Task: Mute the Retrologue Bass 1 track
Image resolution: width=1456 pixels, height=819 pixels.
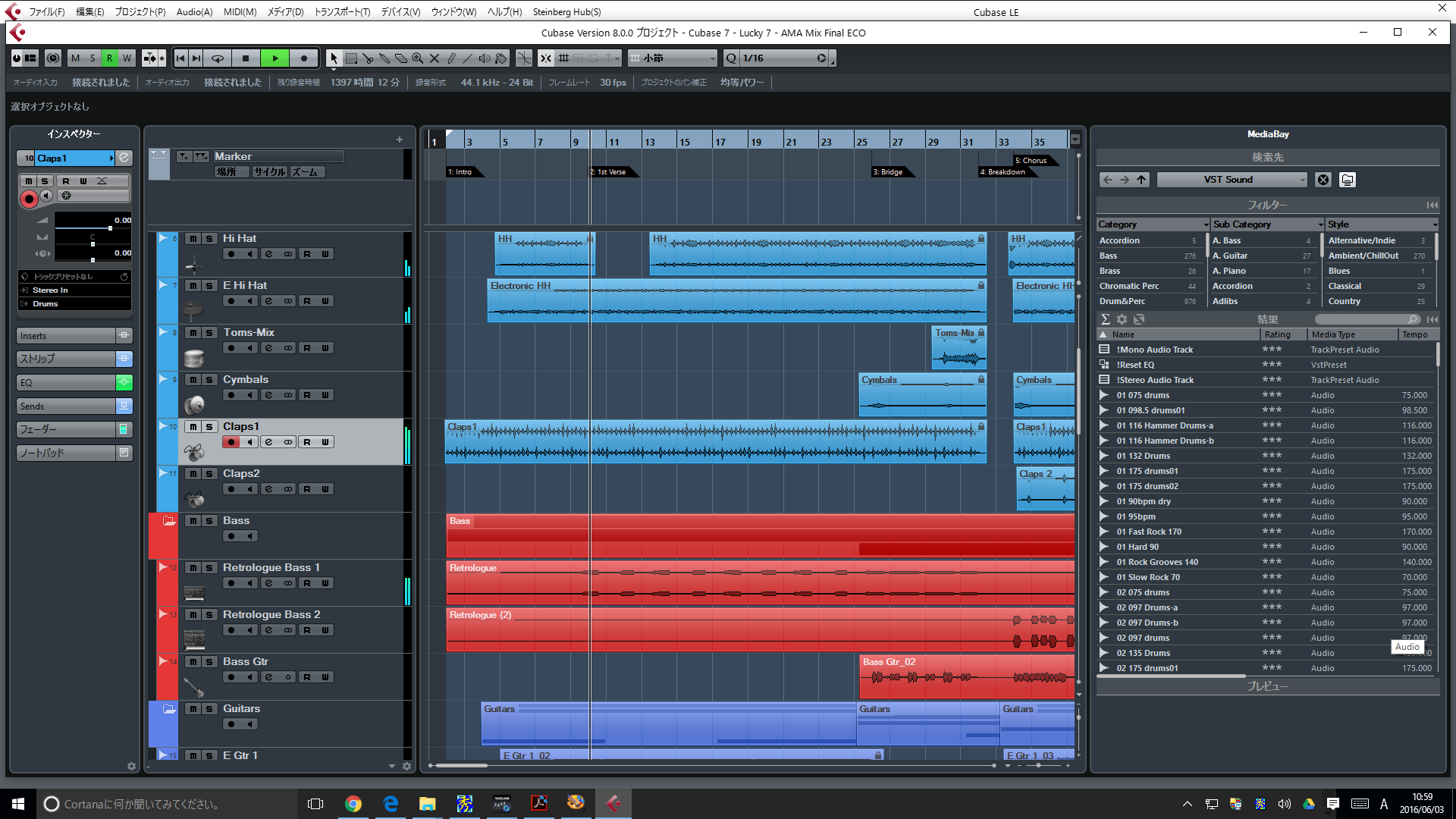Action: click(193, 568)
